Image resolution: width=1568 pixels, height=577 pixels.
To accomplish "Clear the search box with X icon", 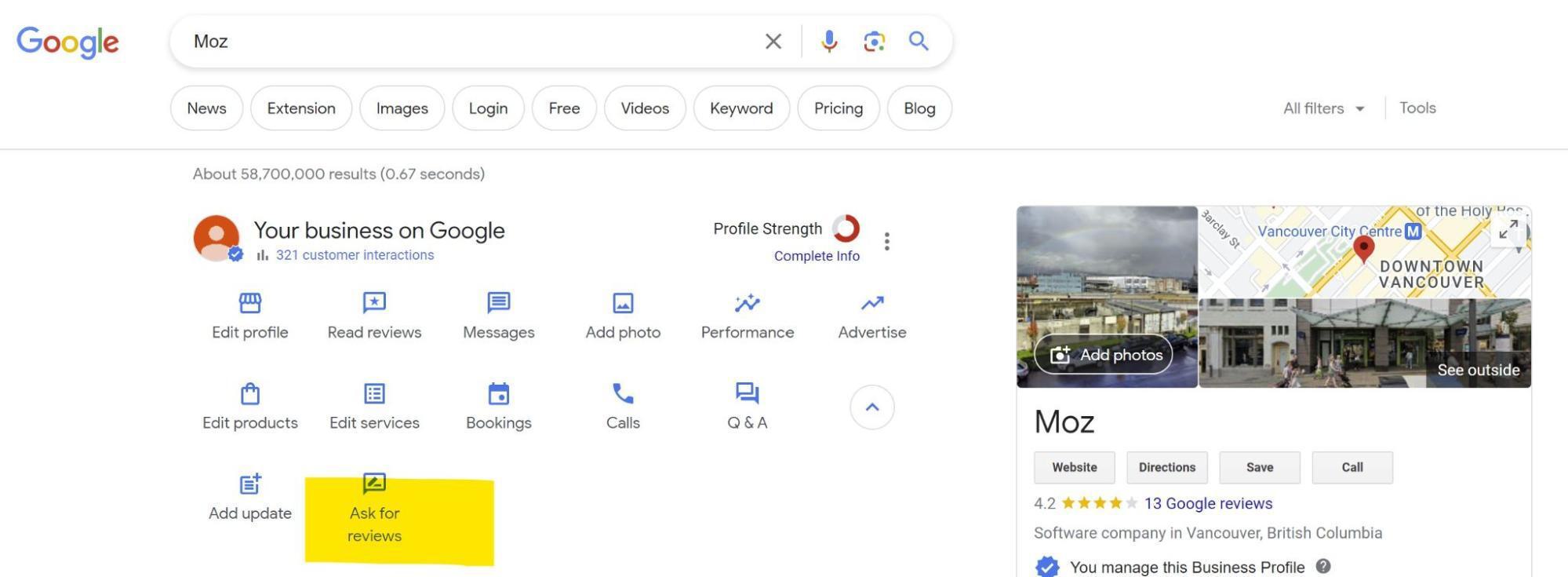I will (x=773, y=41).
